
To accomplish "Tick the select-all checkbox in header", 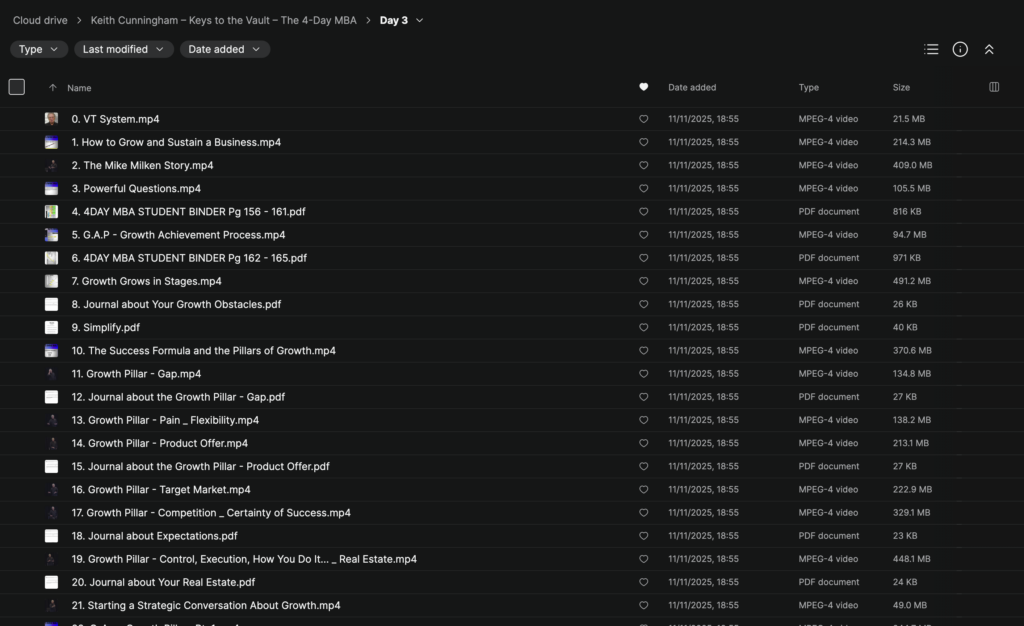I will tap(17, 87).
